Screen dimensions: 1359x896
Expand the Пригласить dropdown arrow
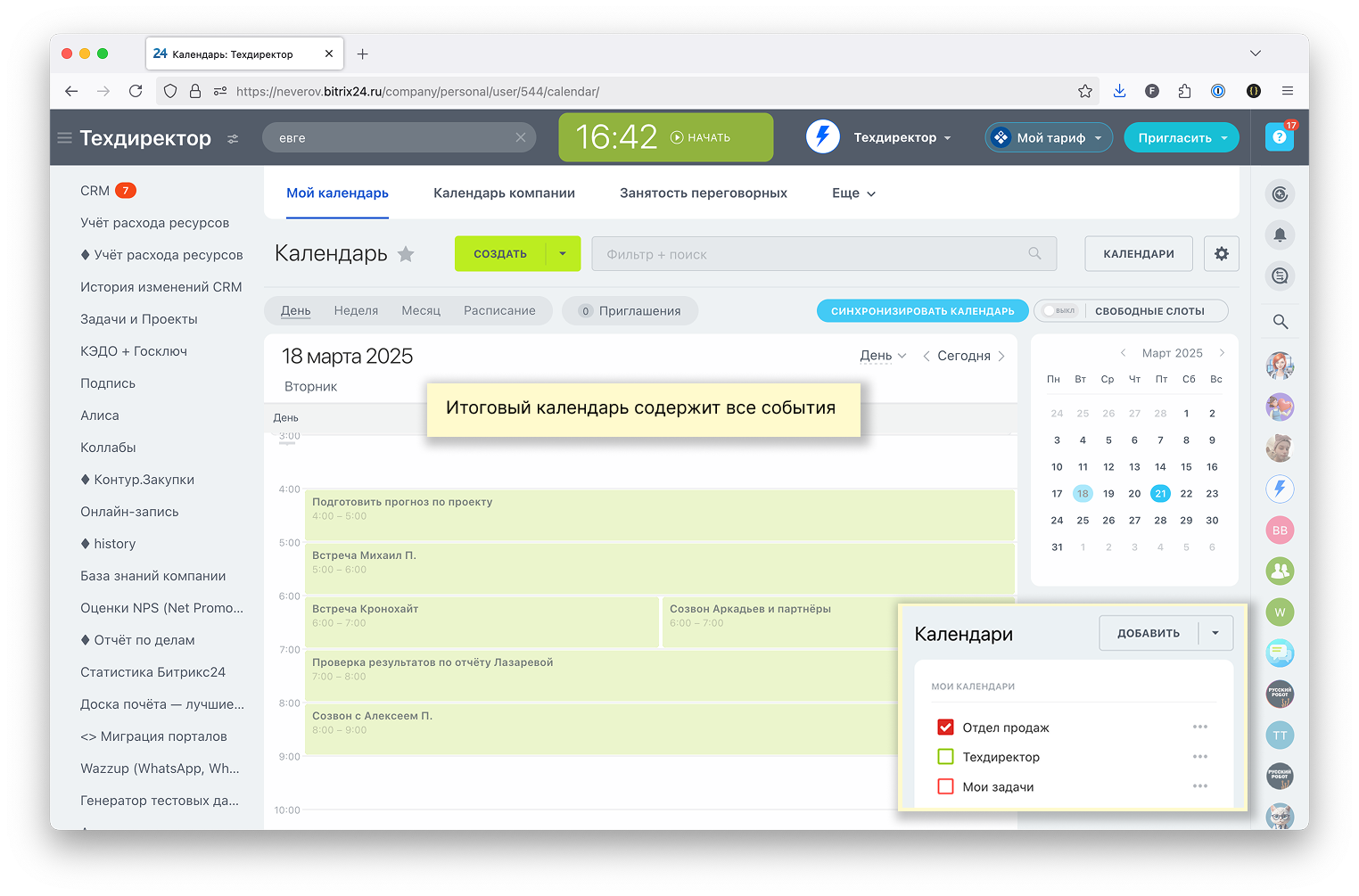[x=1224, y=138]
